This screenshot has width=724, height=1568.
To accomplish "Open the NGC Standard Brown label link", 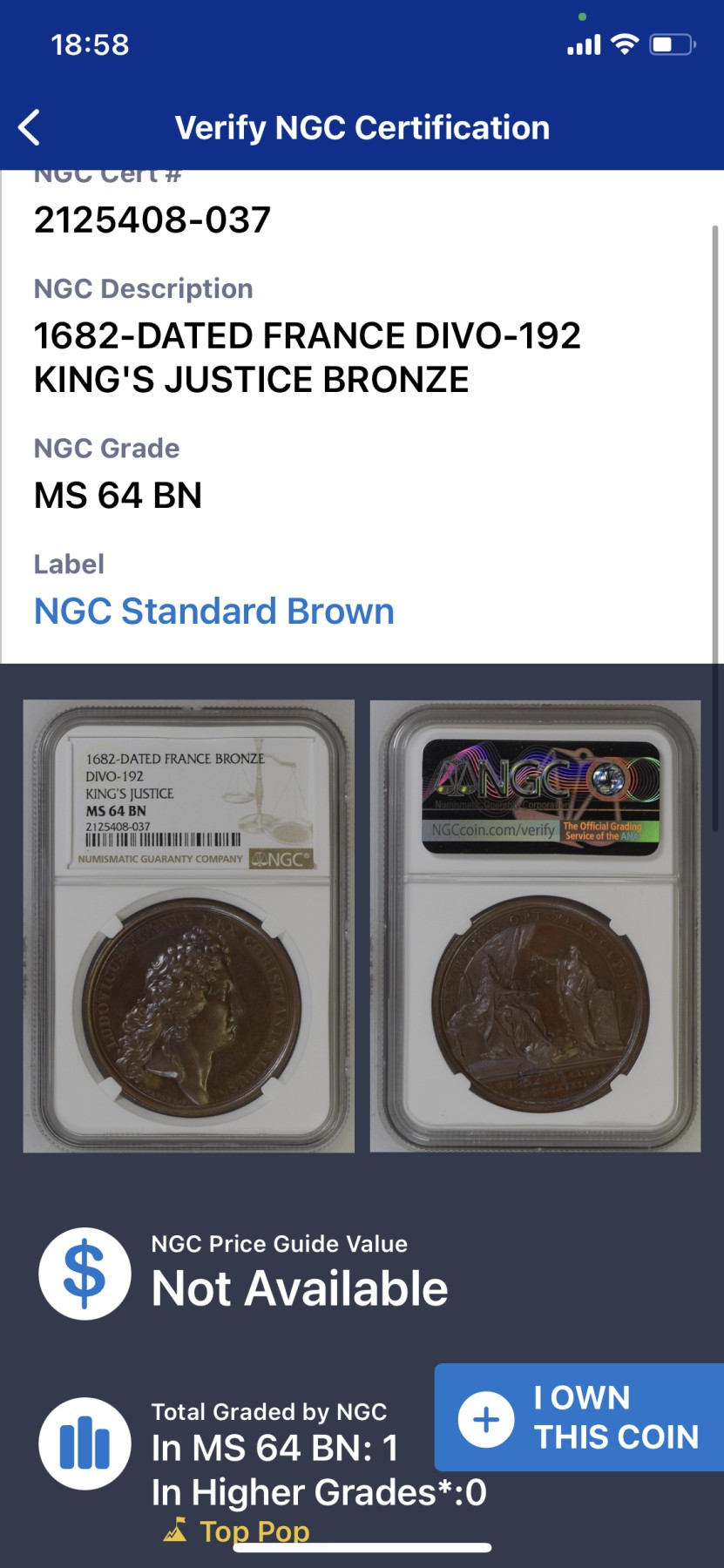I will [214, 611].
